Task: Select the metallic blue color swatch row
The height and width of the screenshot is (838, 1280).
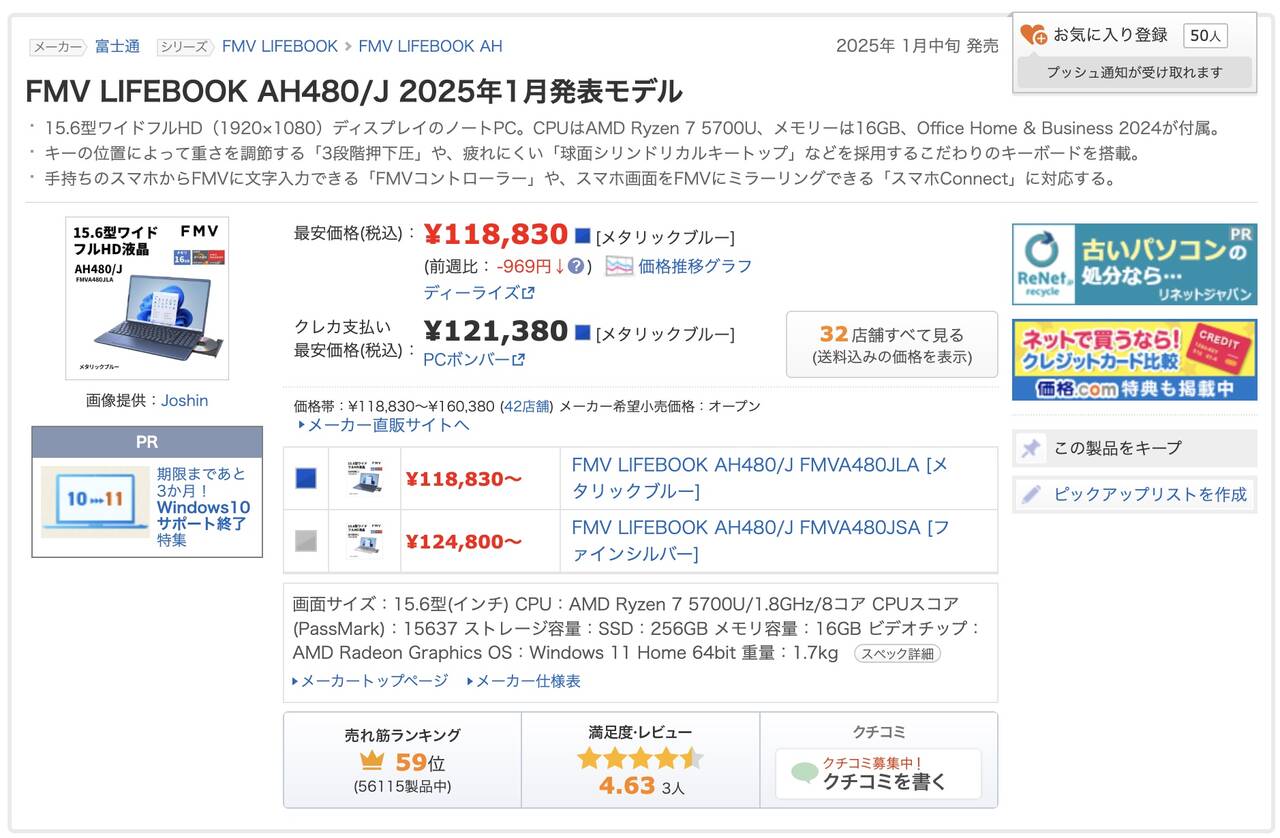Action: (x=306, y=479)
